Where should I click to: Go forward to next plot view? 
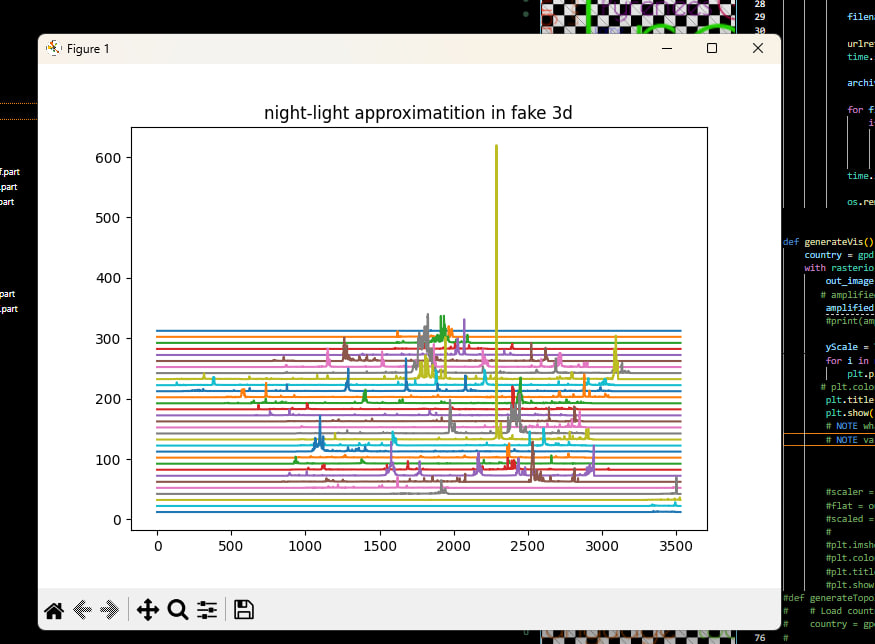[x=111, y=610]
